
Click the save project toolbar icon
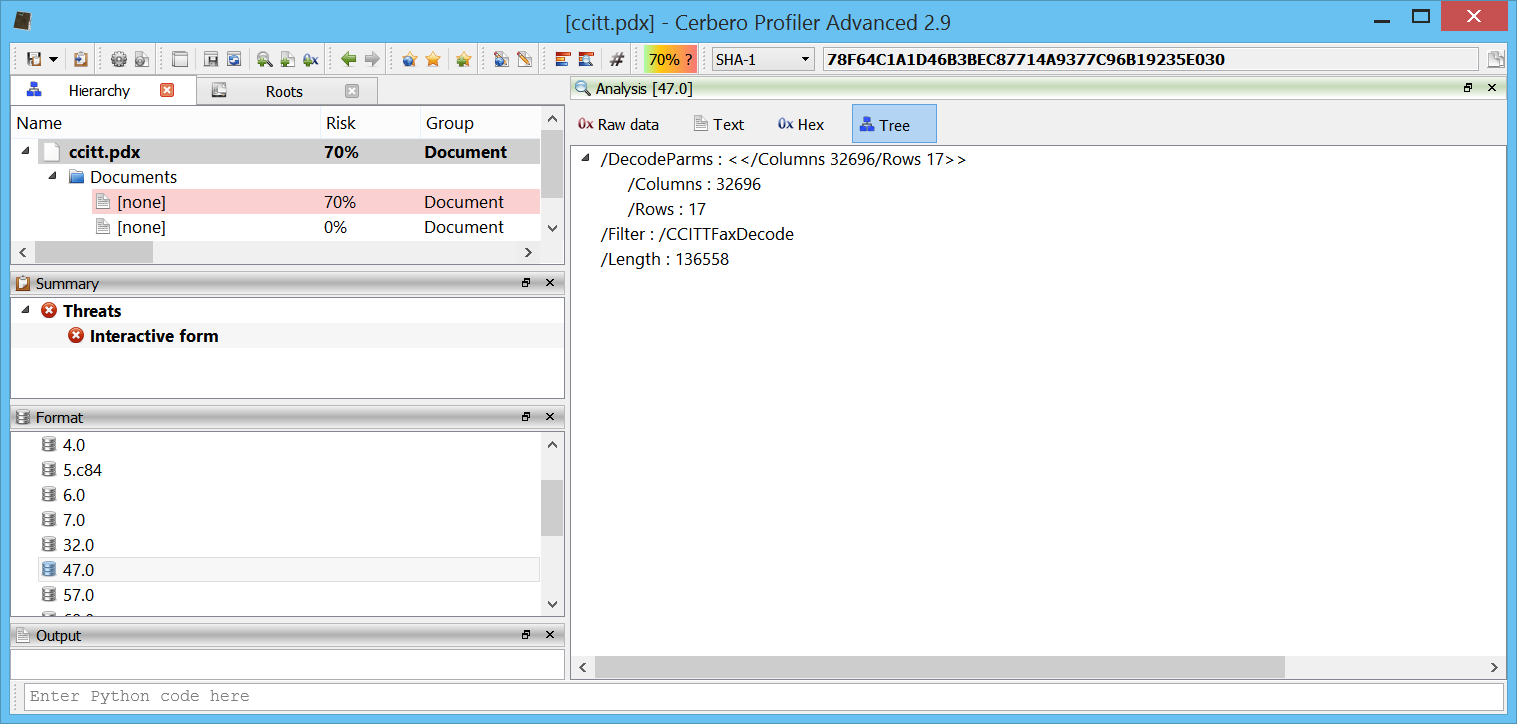34,59
